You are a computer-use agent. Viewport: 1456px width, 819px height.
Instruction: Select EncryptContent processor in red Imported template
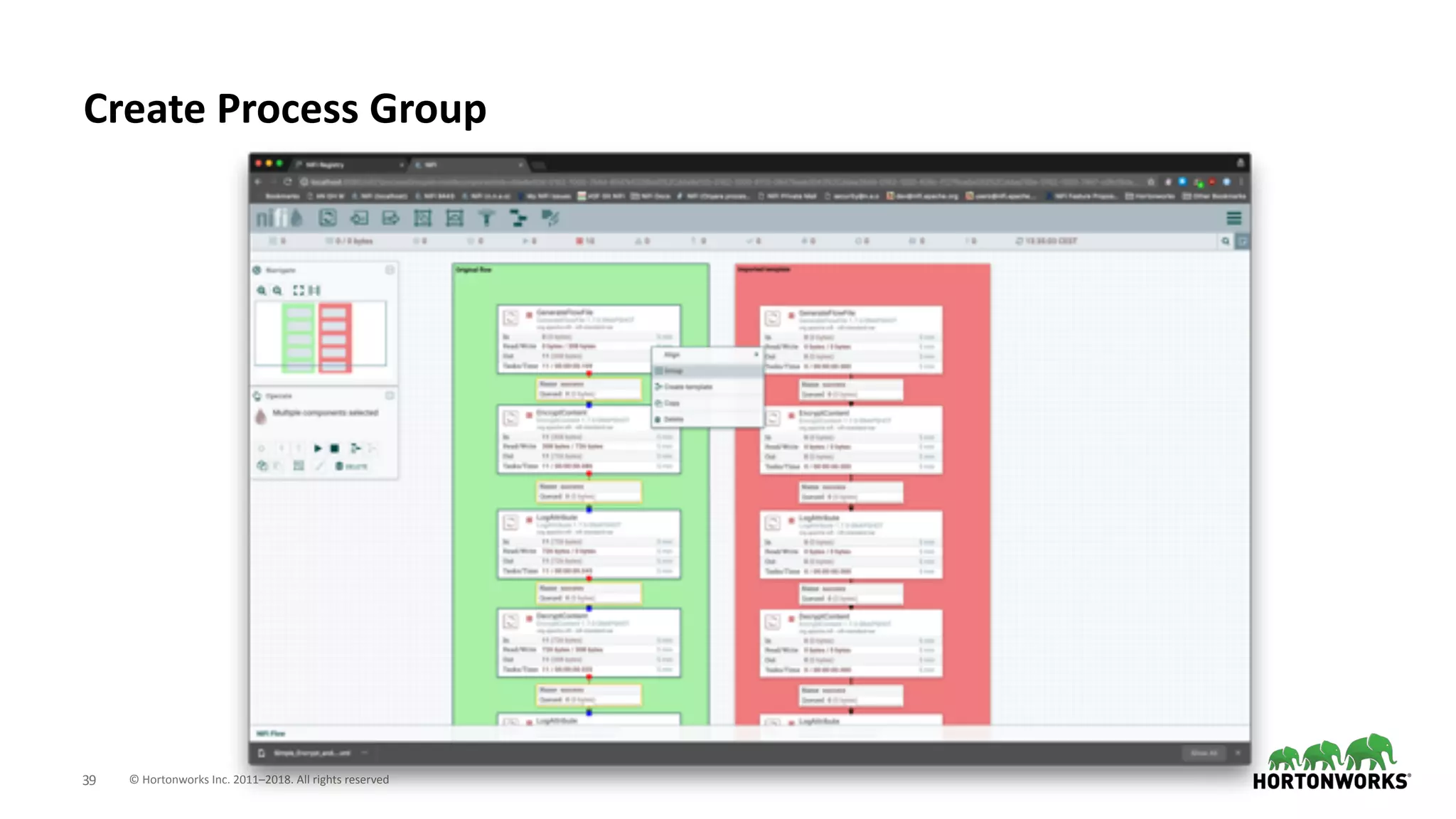pyautogui.click(x=851, y=440)
